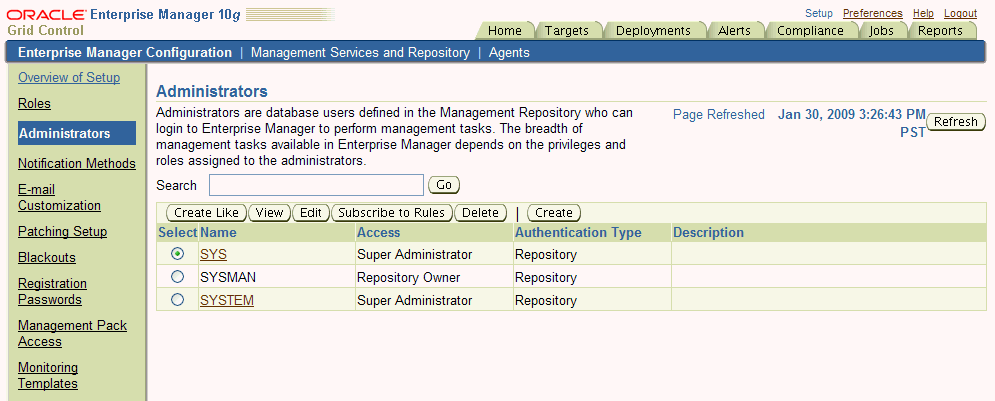
Task: Open the Targets tab
Action: pos(567,30)
